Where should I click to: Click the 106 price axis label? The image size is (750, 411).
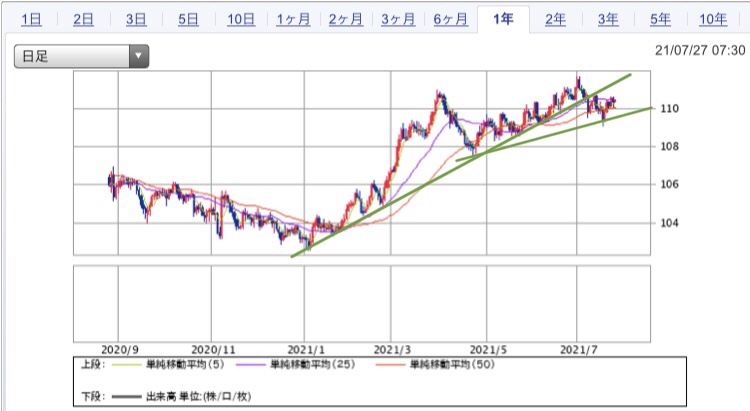pyautogui.click(x=669, y=184)
